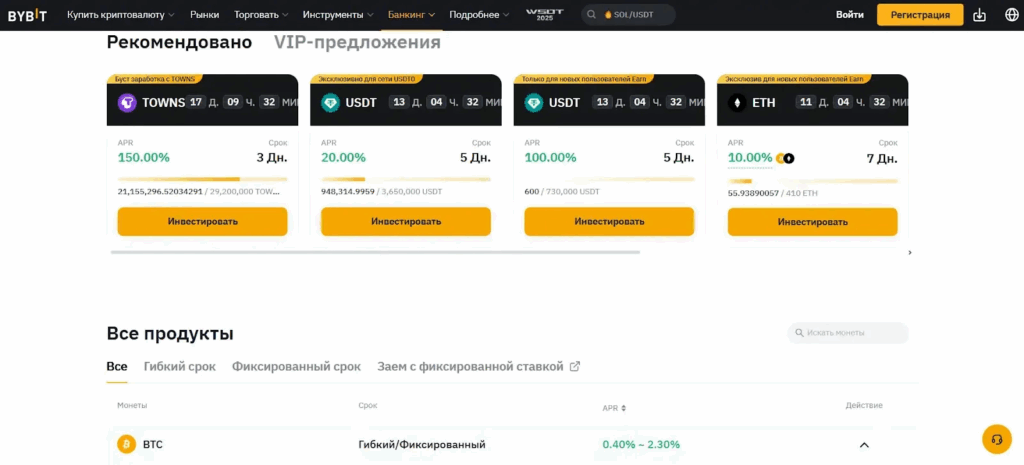Viewport: 1024px width, 465px height.
Task: Click Инвестировать on the TOWNS card
Action: click(202, 221)
